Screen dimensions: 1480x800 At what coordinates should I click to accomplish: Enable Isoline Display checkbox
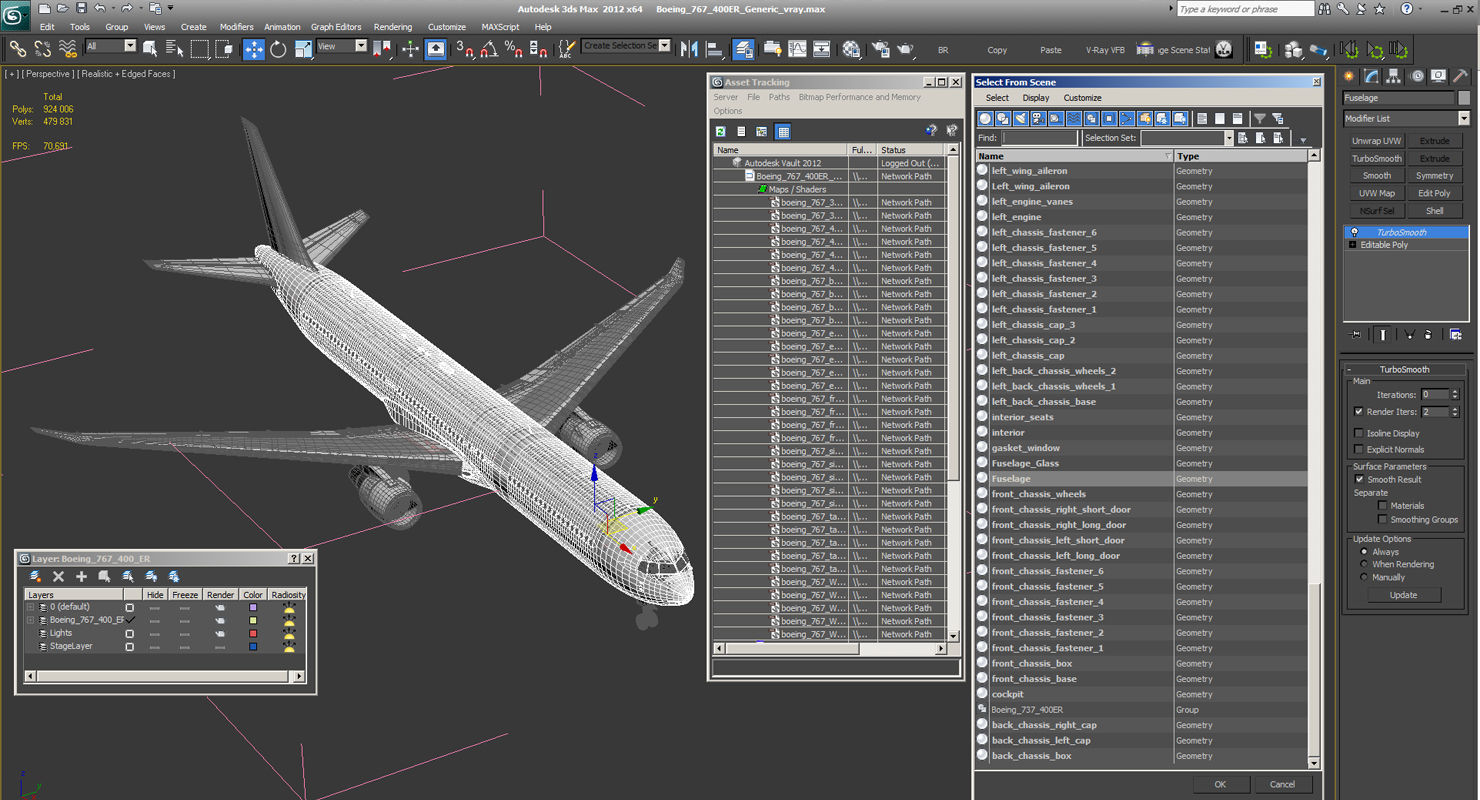coord(1358,433)
